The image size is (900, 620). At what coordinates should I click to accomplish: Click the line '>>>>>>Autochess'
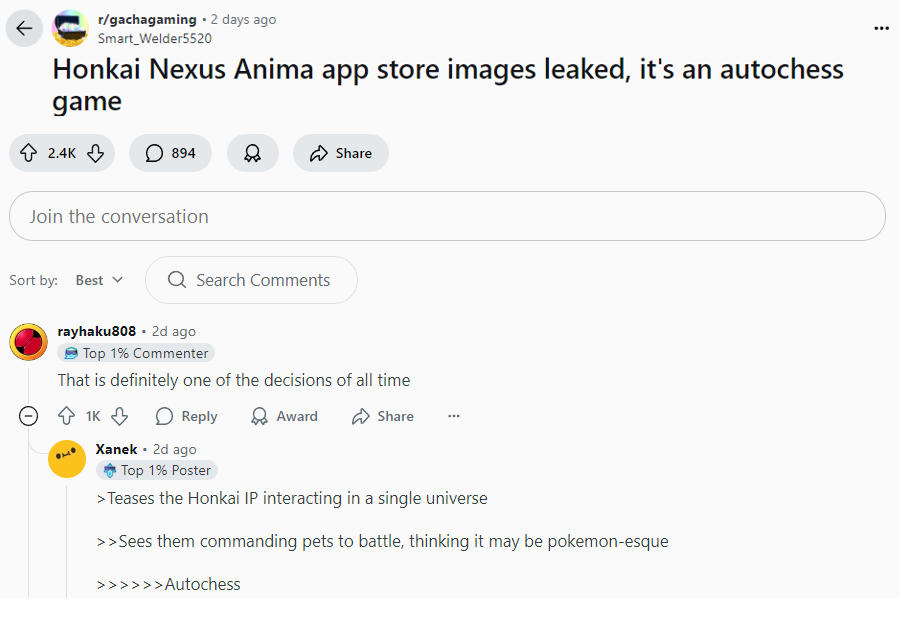[169, 584]
